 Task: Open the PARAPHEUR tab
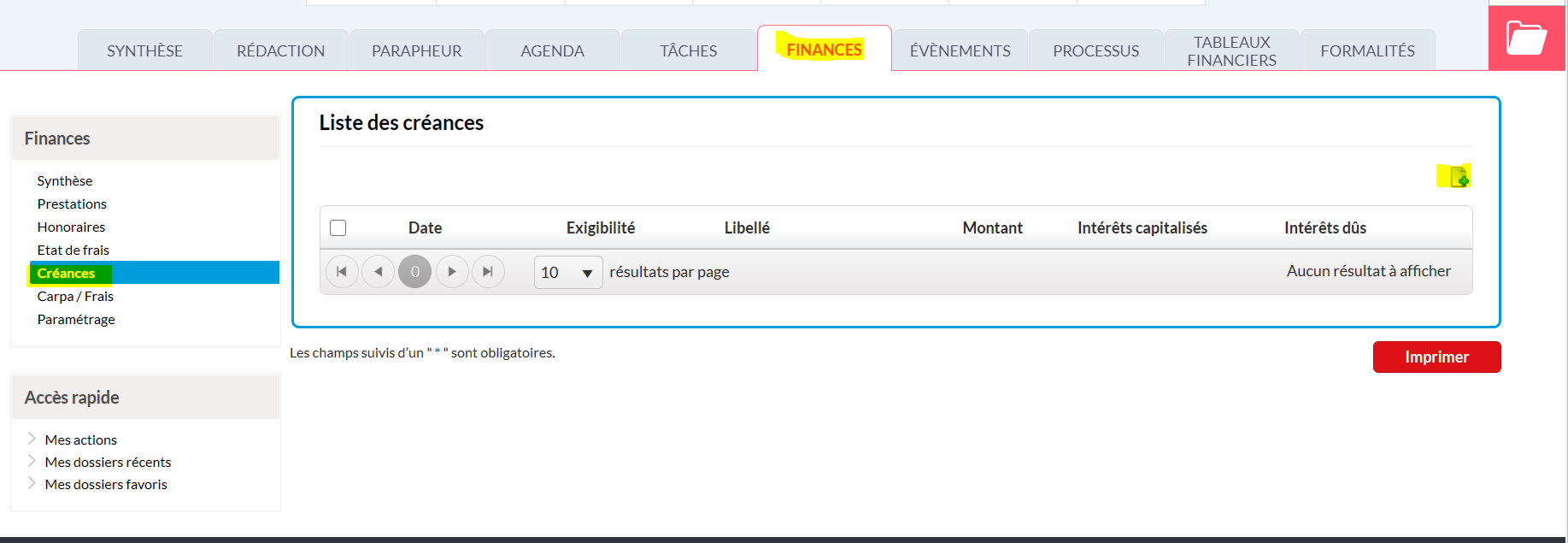click(x=416, y=50)
